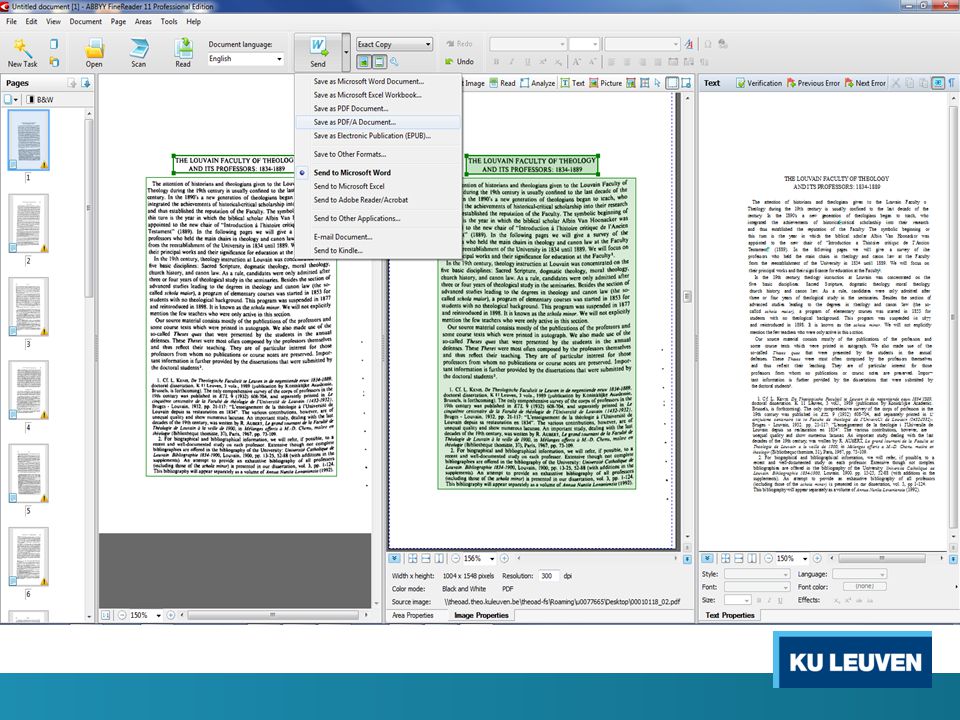Select the Picture area tool
The height and width of the screenshot is (720, 960).
[606, 83]
